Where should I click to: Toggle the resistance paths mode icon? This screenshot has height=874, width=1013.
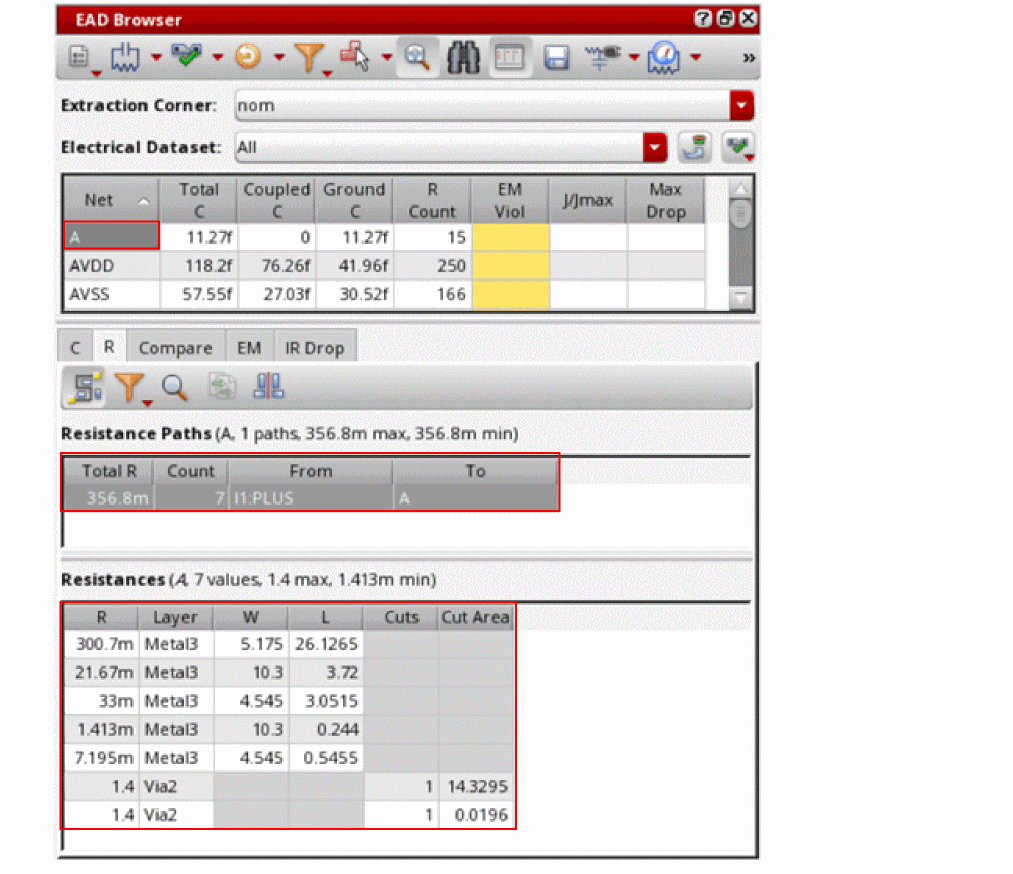[x=85, y=388]
